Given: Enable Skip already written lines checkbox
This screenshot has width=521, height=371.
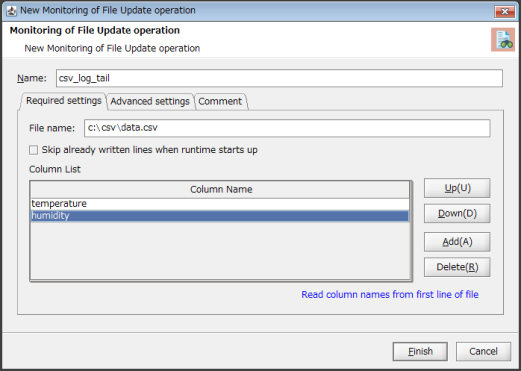Looking at the screenshot, I should click(x=33, y=150).
